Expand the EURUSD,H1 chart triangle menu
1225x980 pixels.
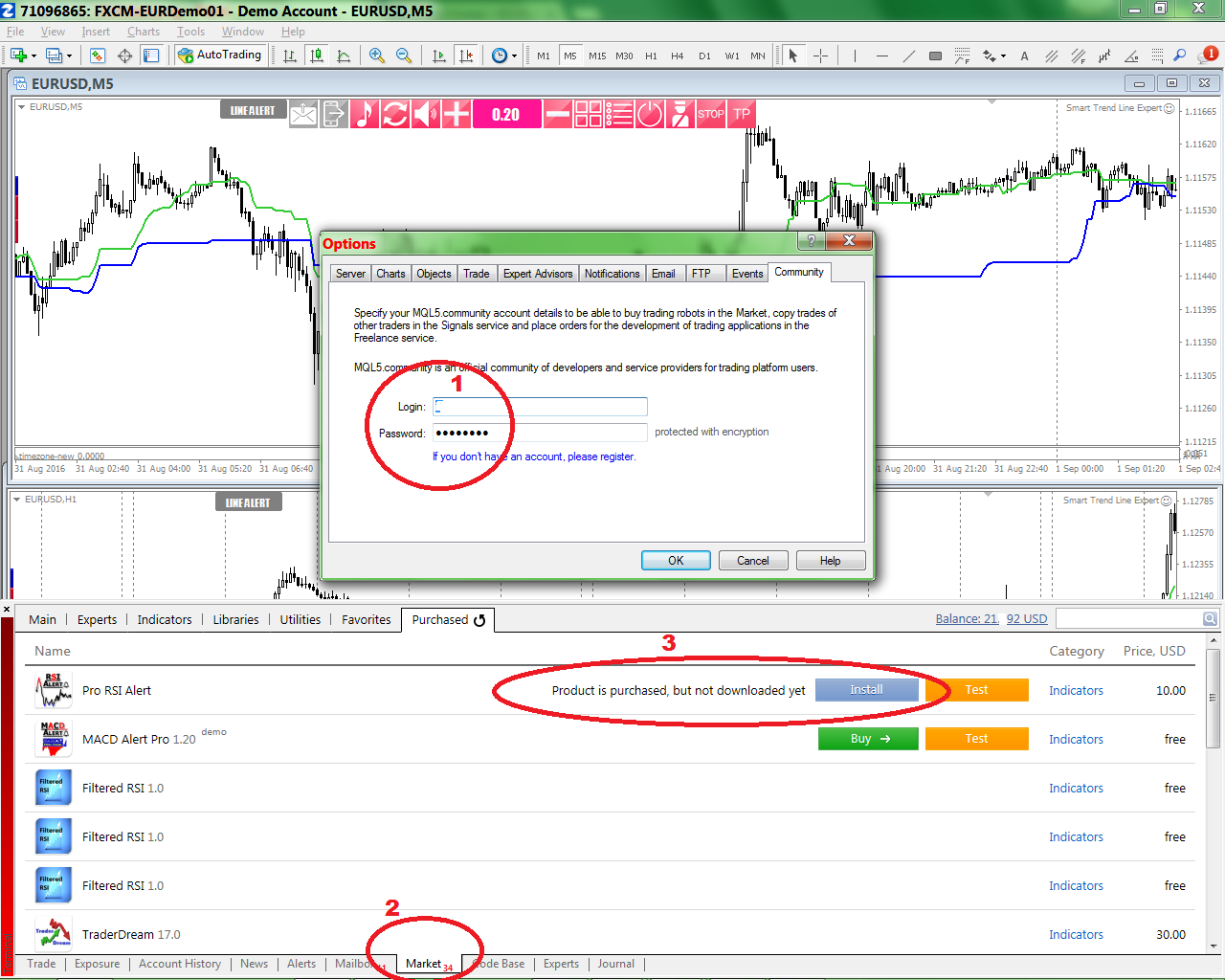coord(16,500)
